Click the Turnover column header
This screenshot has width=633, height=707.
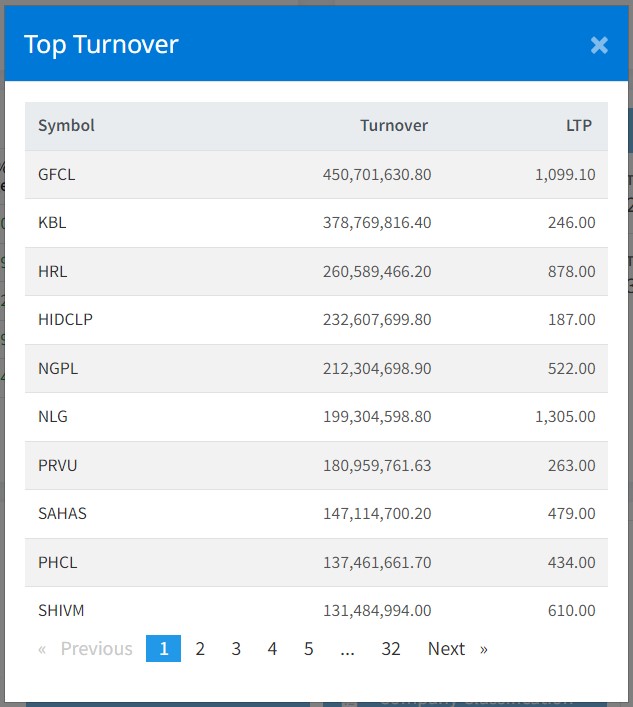(x=394, y=126)
